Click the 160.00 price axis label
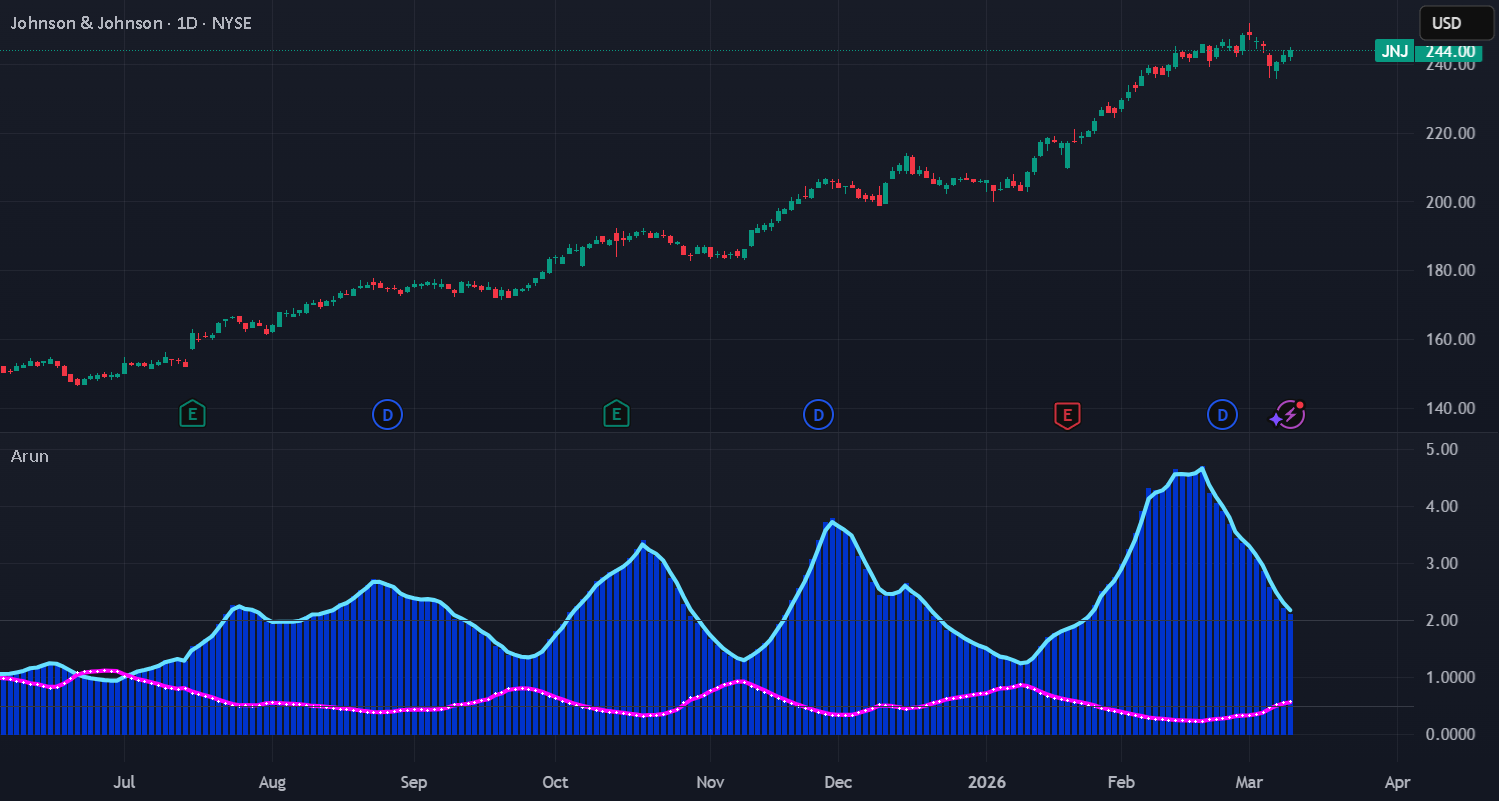This screenshot has height=801, width=1499. 1452,339
